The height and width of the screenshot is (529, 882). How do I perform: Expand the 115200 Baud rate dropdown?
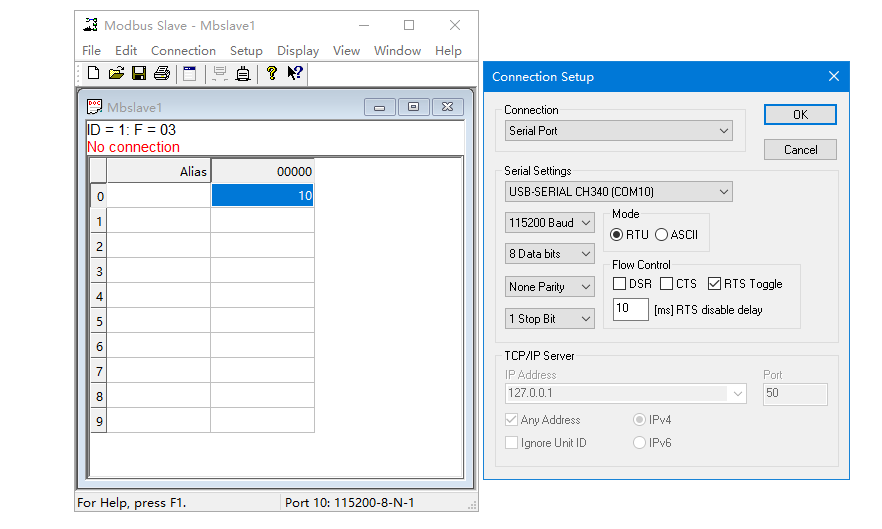(550, 223)
